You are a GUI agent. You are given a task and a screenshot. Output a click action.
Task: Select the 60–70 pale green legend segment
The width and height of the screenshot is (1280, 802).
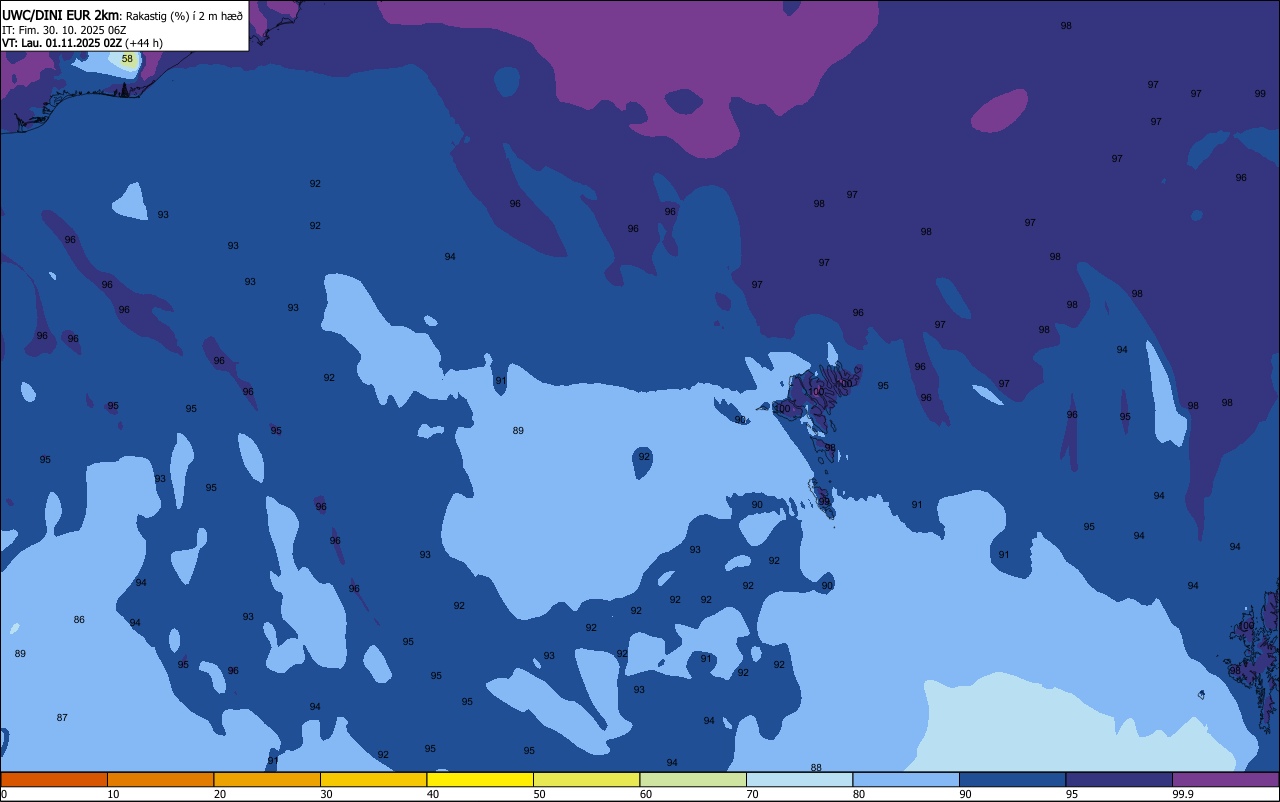coord(693,779)
